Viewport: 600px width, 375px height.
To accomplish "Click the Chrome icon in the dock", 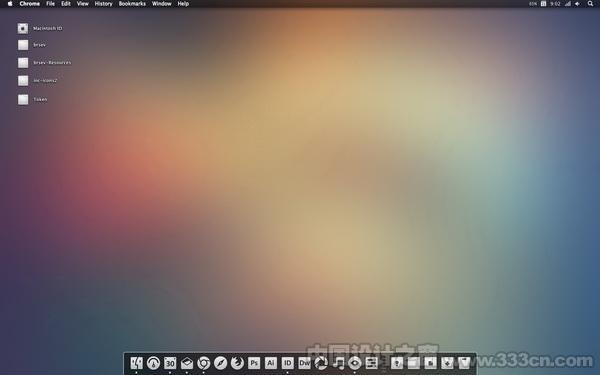I will click(204, 363).
